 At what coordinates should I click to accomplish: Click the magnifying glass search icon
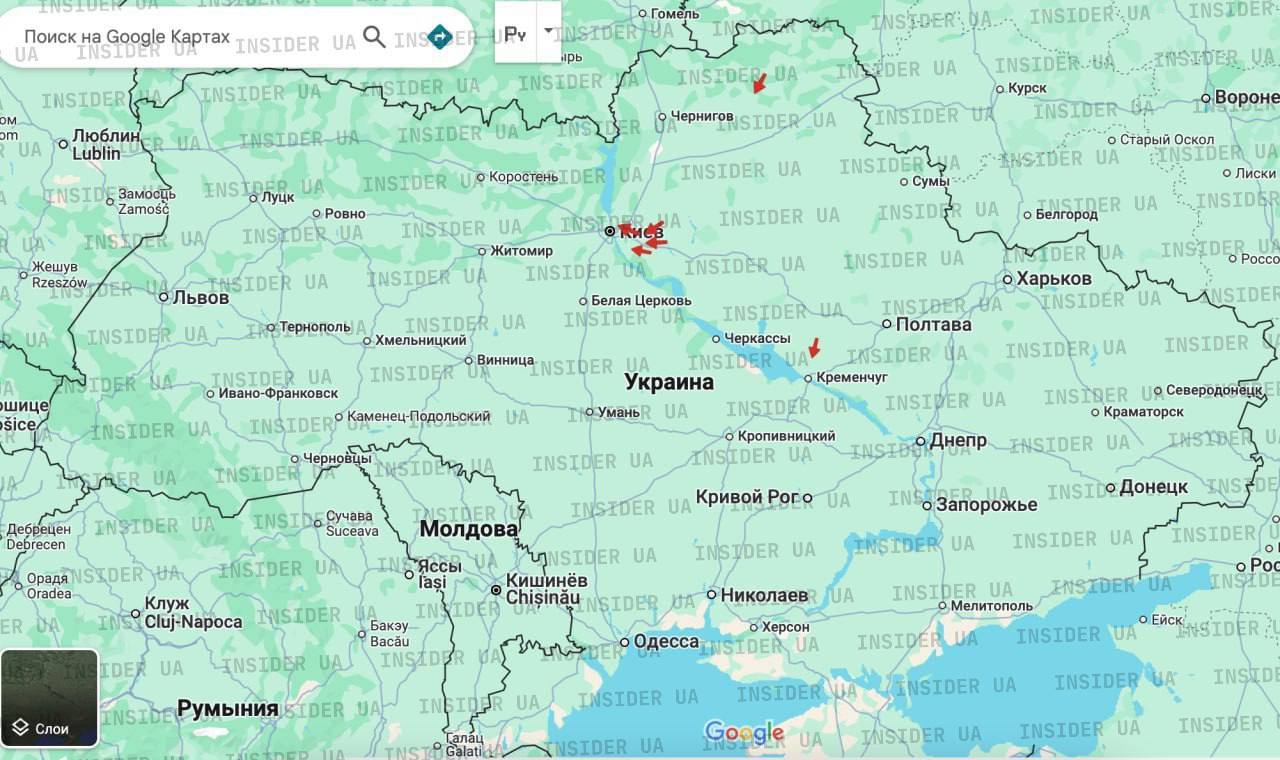pyautogui.click(x=374, y=37)
